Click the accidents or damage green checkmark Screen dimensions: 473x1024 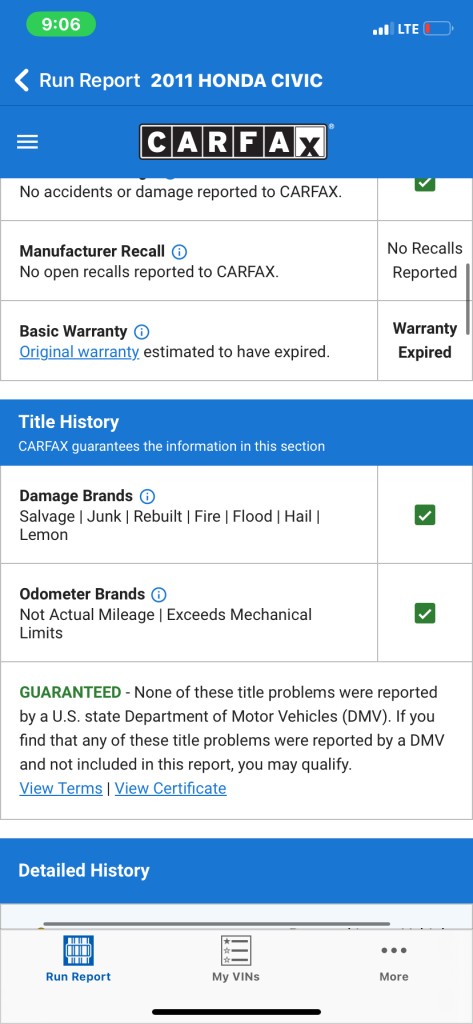425,184
